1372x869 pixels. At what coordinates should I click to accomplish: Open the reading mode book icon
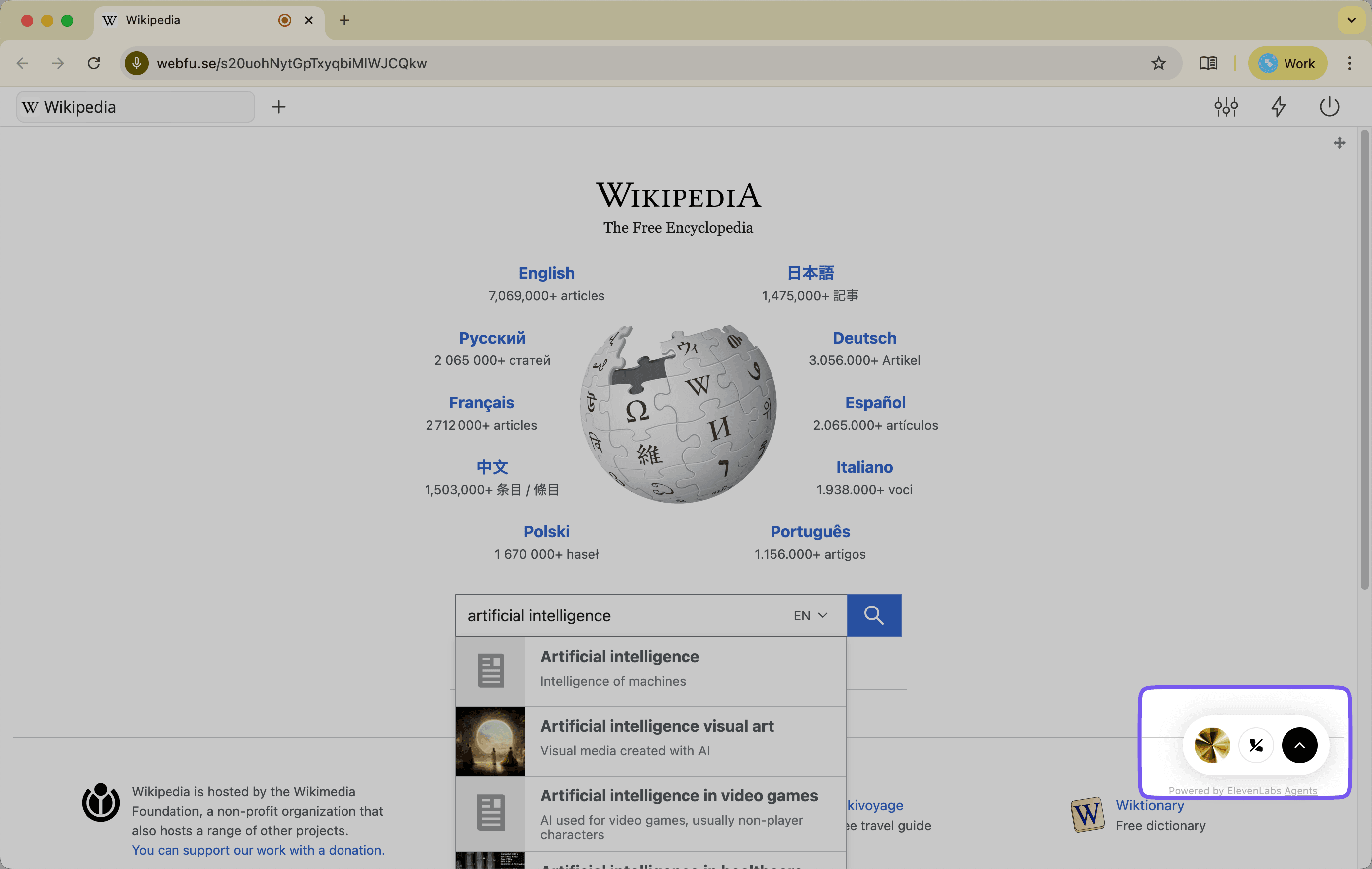tap(1208, 63)
